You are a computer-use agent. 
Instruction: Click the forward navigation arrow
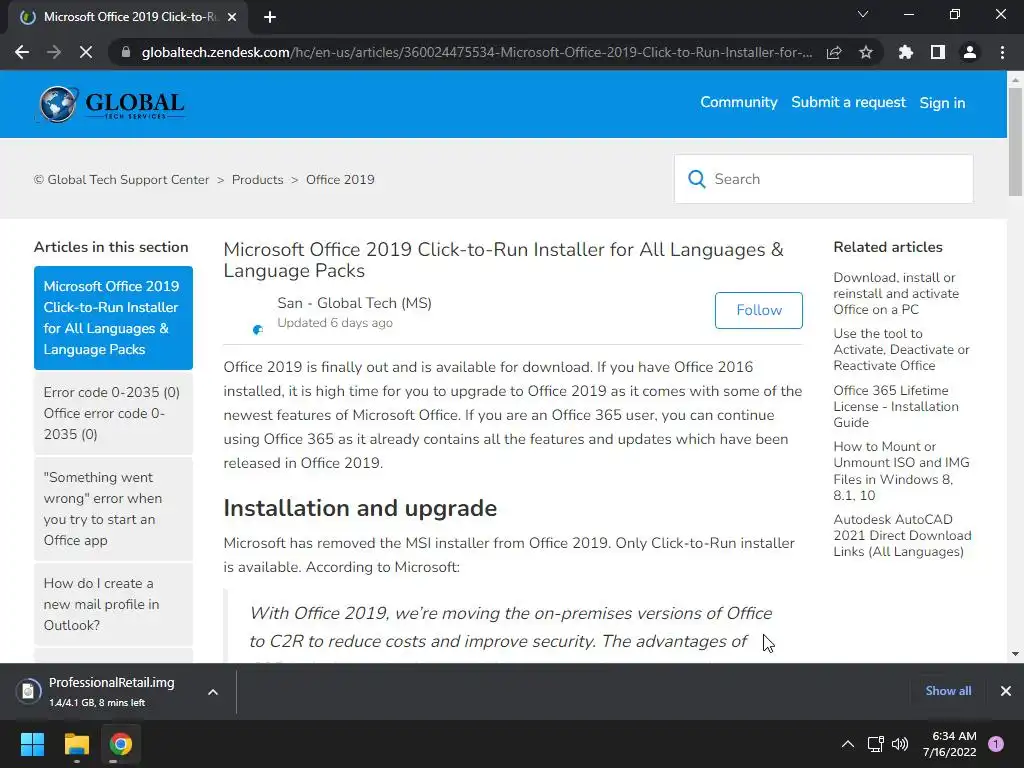pyautogui.click(x=54, y=52)
